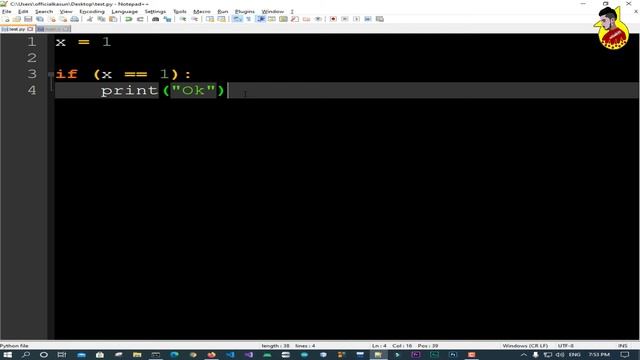640x360 pixels.
Task: Click the print("Ok") code line
Action: coord(162,90)
